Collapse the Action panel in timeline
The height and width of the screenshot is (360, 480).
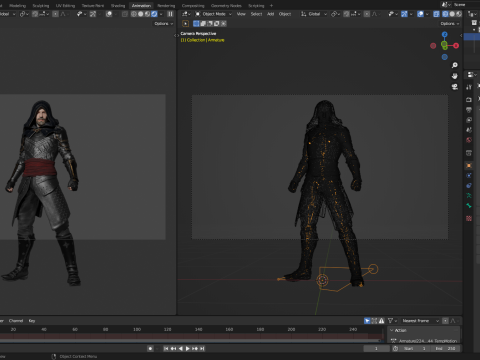point(392,330)
